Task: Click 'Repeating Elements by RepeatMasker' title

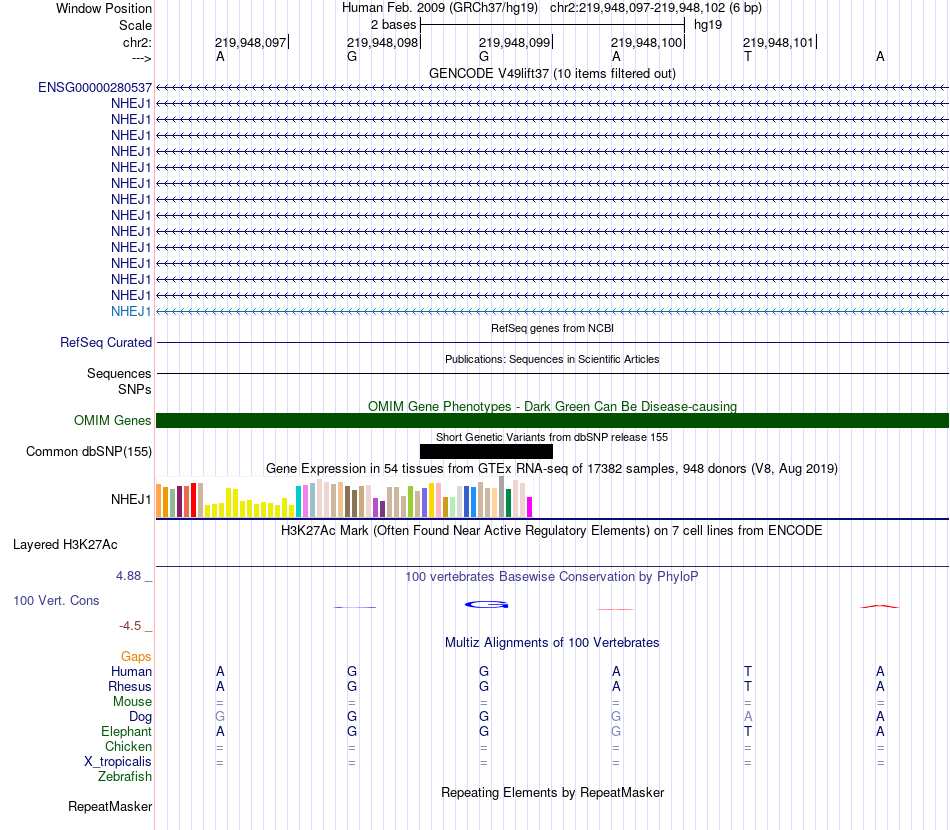Action: [x=552, y=792]
